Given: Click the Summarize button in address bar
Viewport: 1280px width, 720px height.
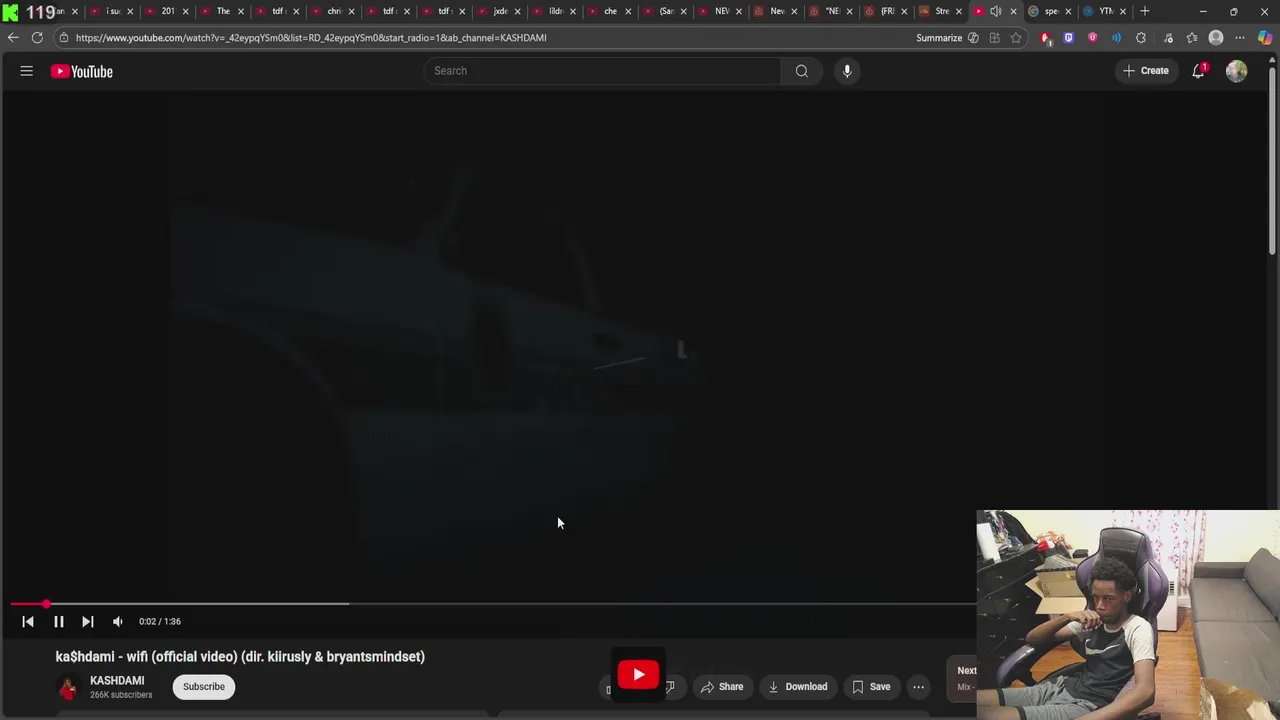Looking at the screenshot, I should pyautogui.click(x=939, y=38).
